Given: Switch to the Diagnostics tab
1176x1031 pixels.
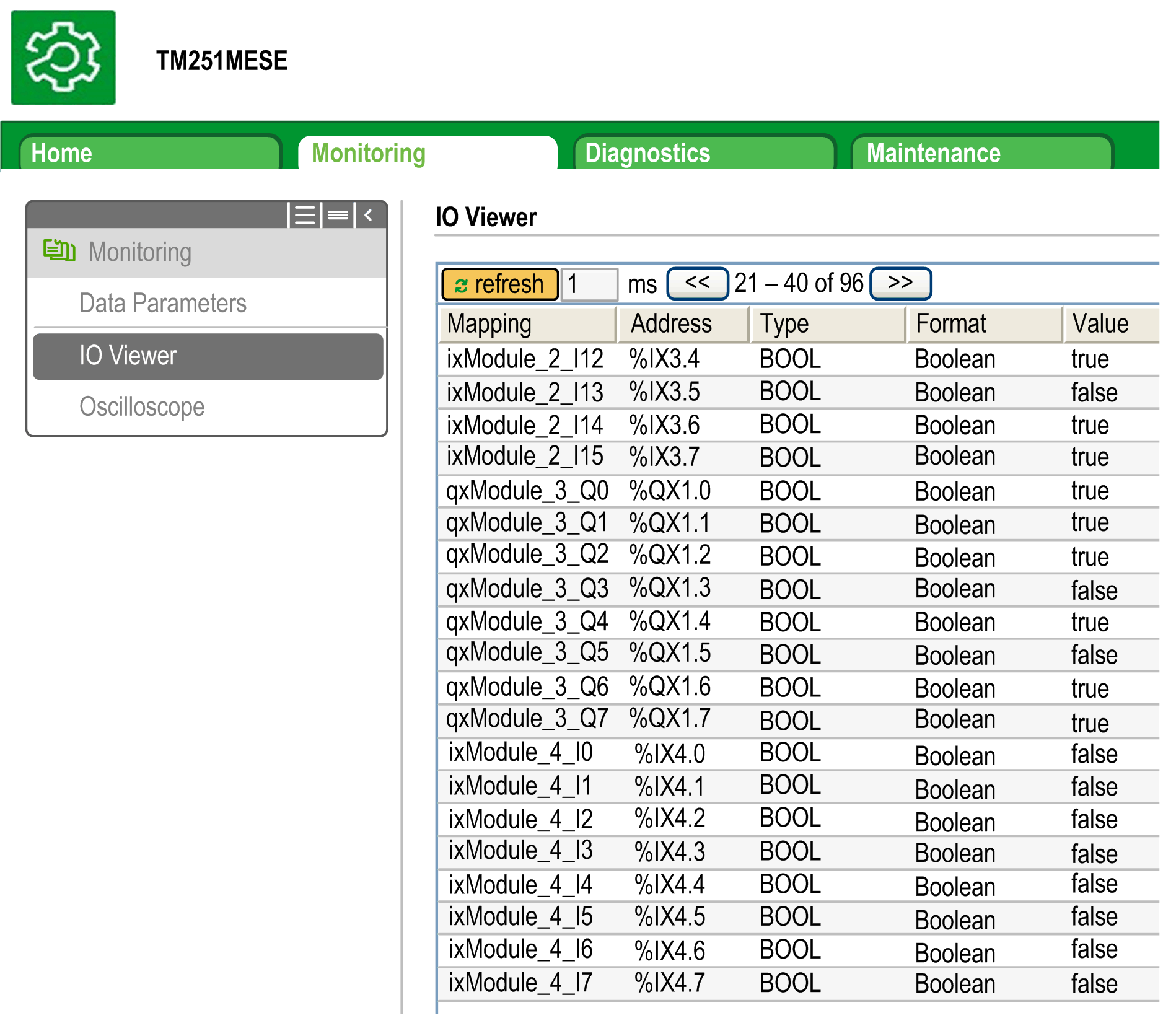Looking at the screenshot, I should 703,153.
